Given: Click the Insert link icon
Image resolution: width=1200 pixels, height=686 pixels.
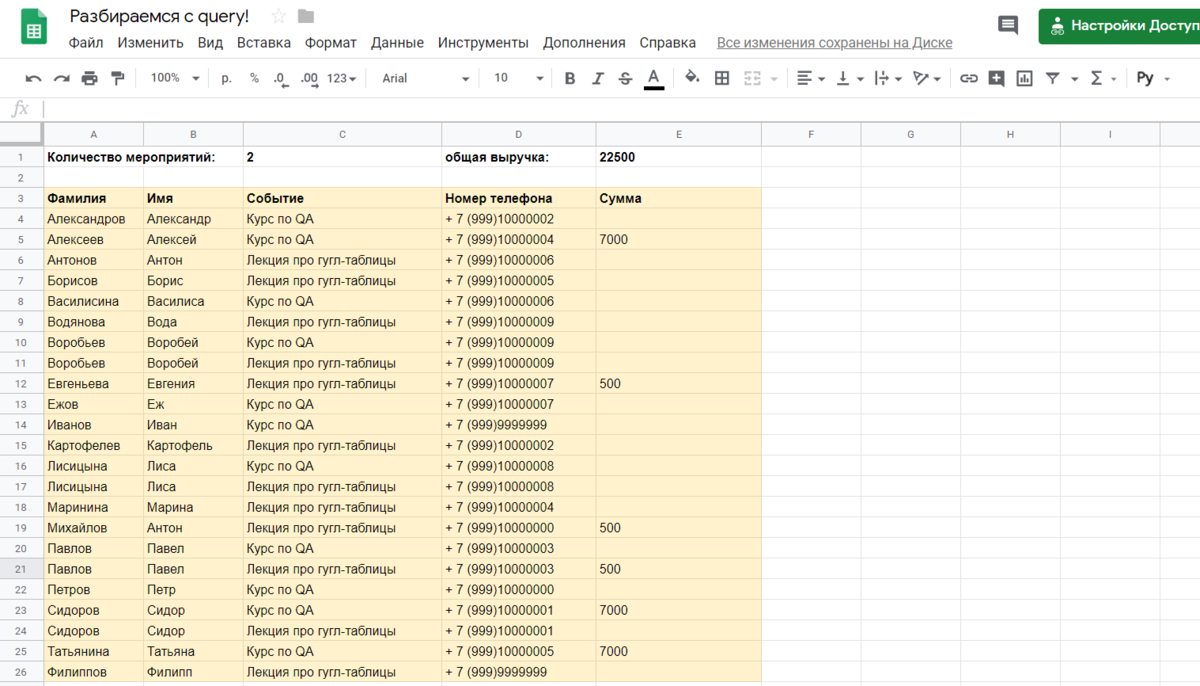Looking at the screenshot, I should pos(969,78).
